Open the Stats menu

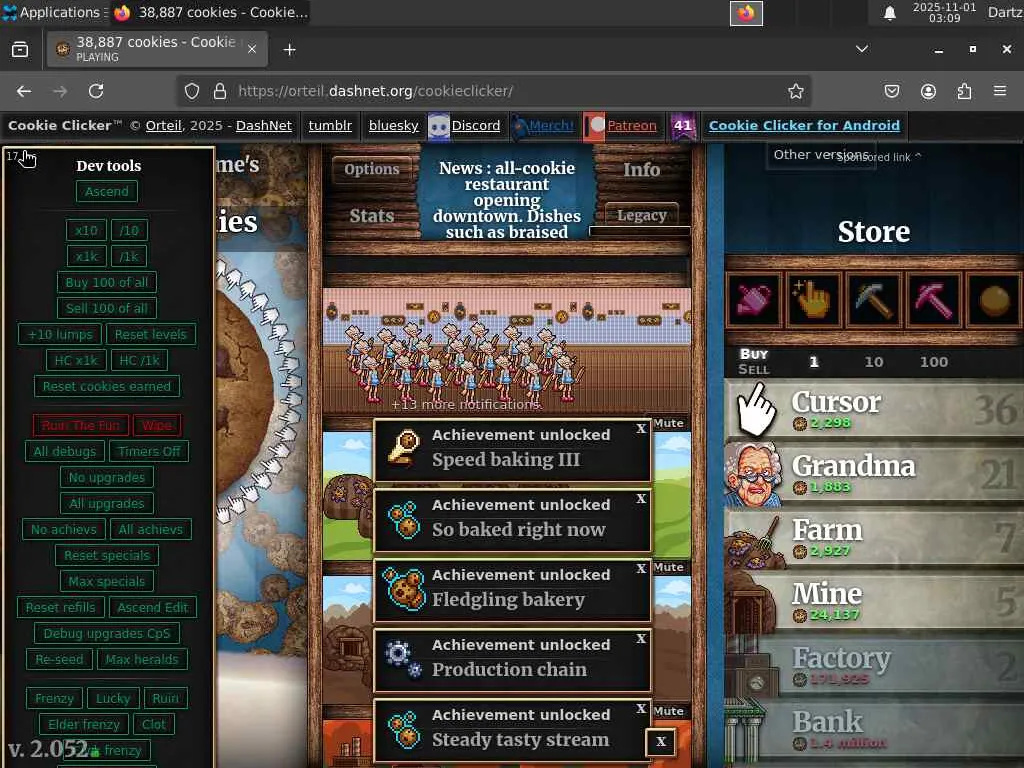point(372,216)
